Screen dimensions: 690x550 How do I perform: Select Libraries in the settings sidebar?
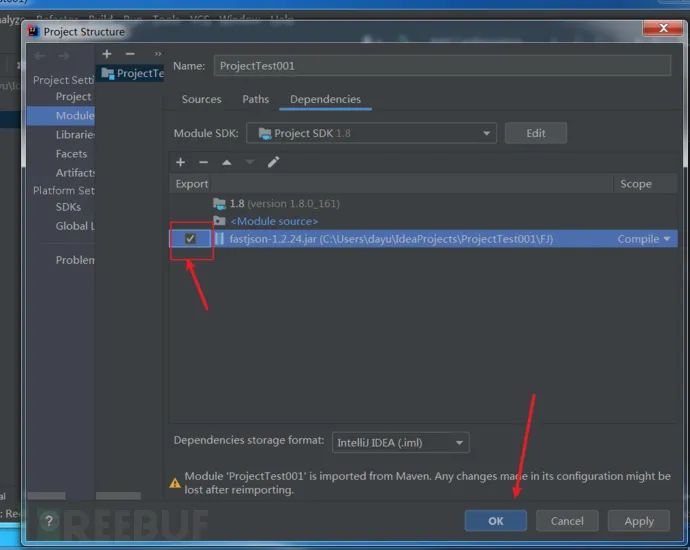[x=74, y=135]
